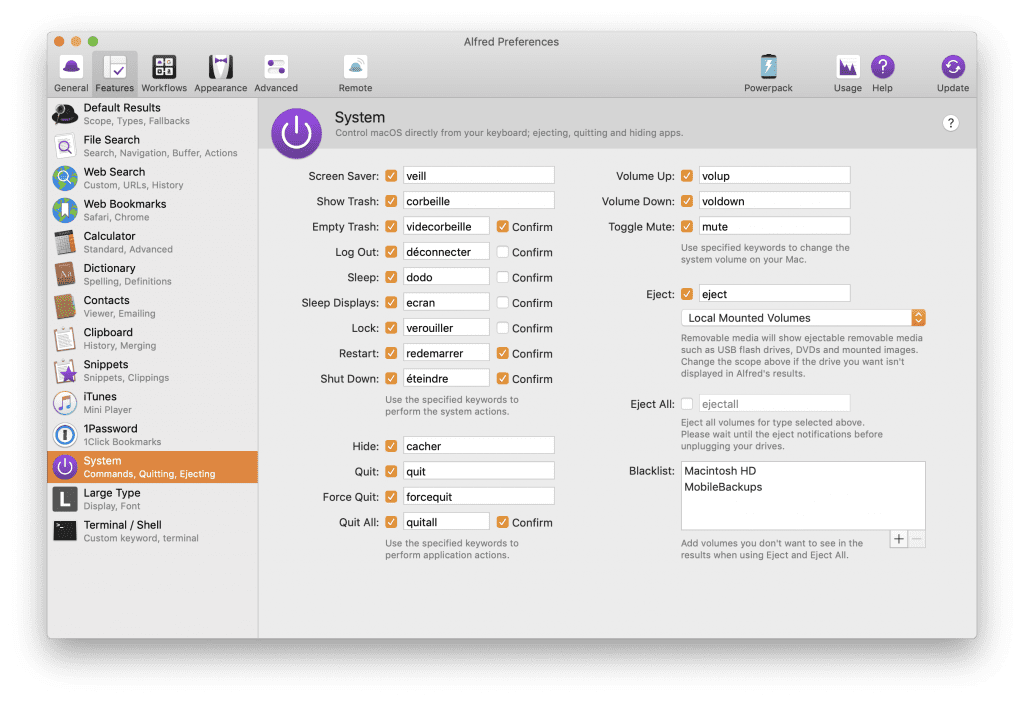Disable the Toggle Mute checkbox
This screenshot has height=701, width=1024.
tap(686, 226)
